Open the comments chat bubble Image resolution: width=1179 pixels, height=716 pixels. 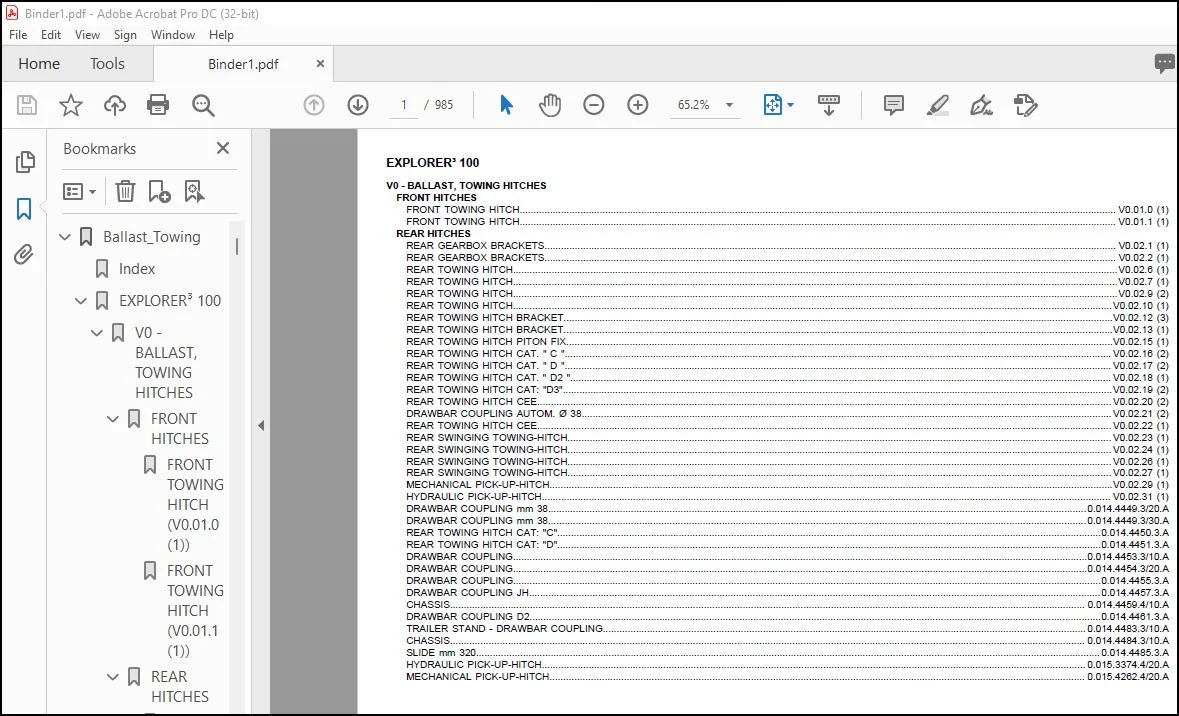point(1165,64)
